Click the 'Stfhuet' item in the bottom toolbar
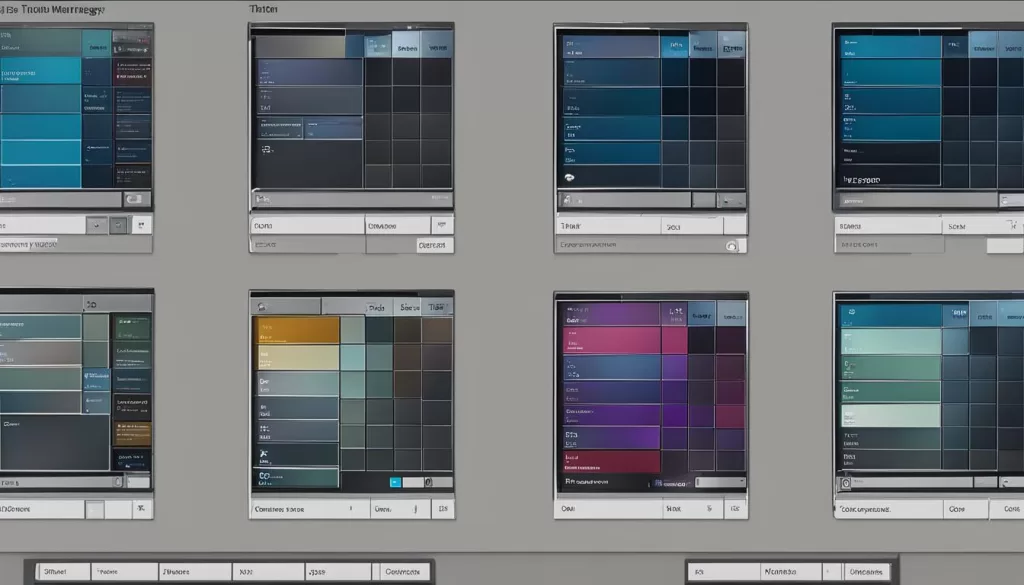 (x=63, y=572)
